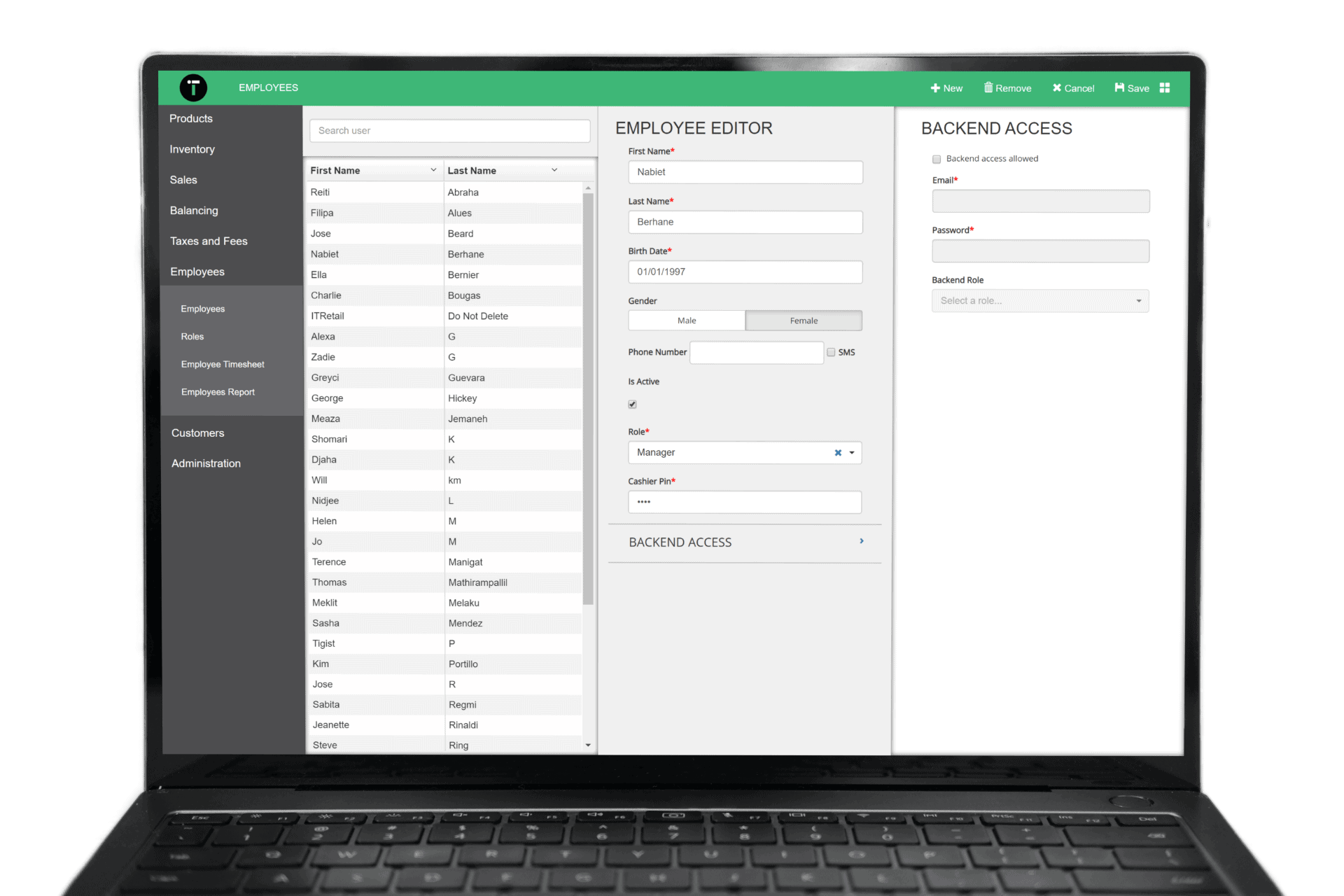The width and height of the screenshot is (1344, 896).
Task: Expand the BACKEND ACCESS section chevron
Action: click(x=862, y=541)
